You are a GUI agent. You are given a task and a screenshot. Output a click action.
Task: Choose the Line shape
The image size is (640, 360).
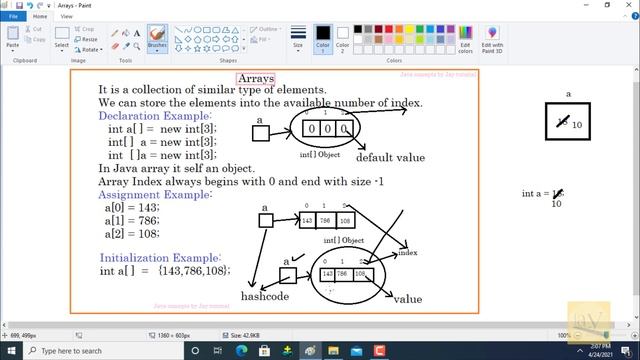click(x=178, y=30)
